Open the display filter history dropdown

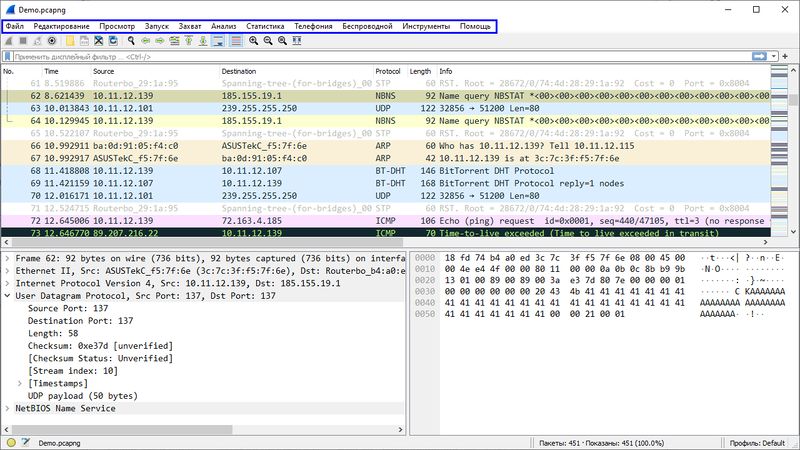point(774,56)
